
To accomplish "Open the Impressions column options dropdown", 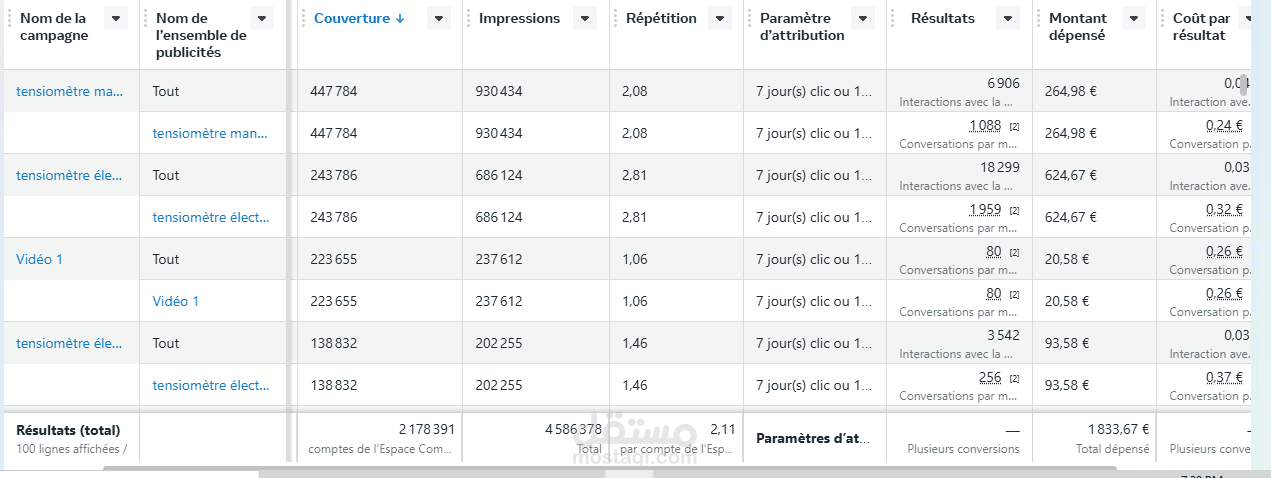I will point(586,18).
